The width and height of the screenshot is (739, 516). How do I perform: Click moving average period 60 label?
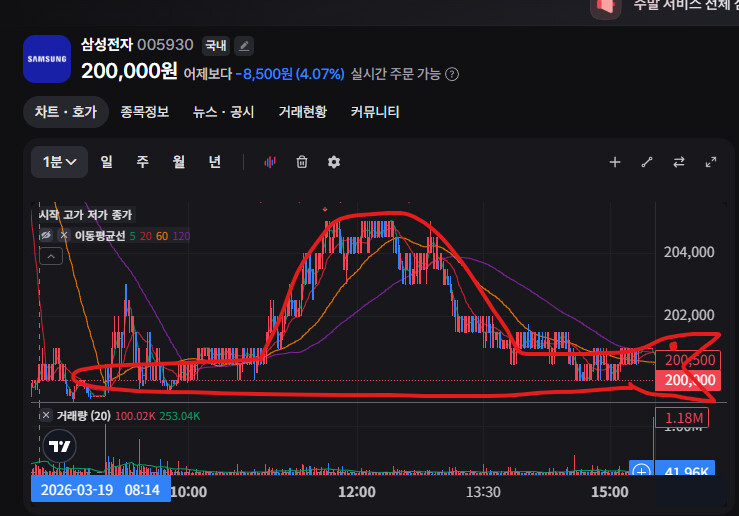(x=162, y=236)
